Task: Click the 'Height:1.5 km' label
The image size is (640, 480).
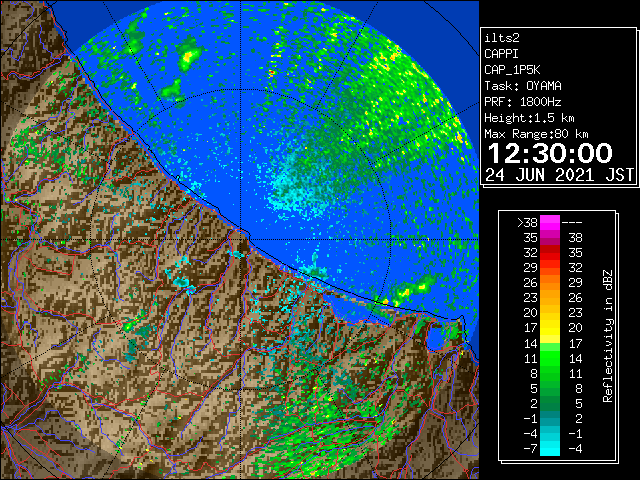Action: pos(529,118)
